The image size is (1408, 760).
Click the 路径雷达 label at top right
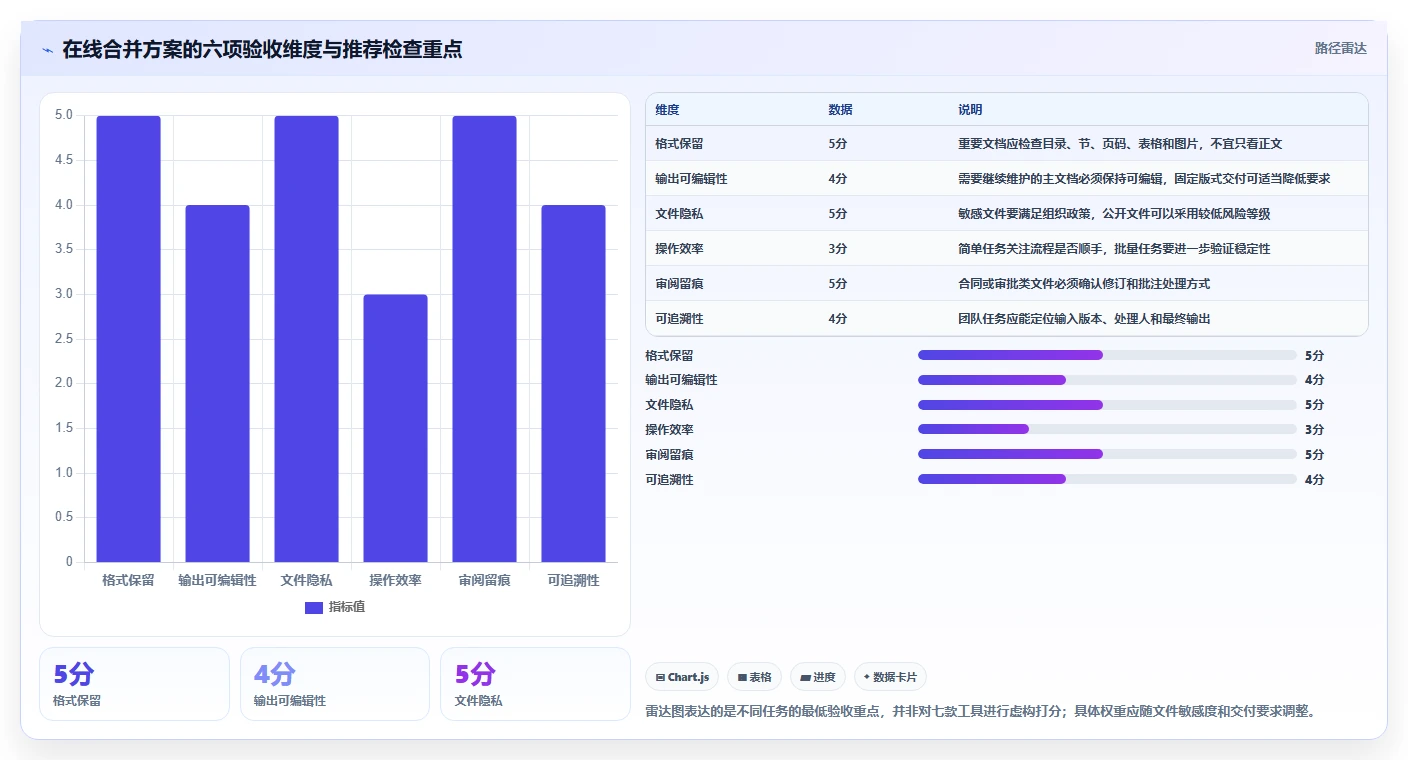click(1340, 48)
